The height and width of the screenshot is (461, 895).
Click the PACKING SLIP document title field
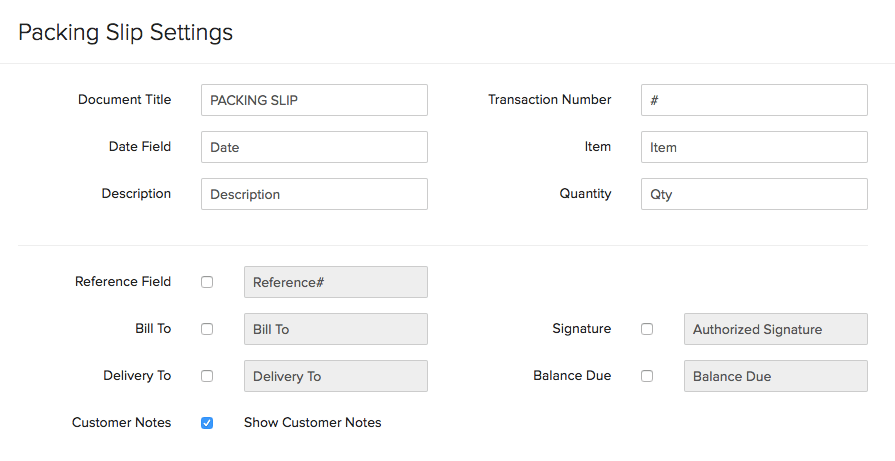[x=314, y=100]
